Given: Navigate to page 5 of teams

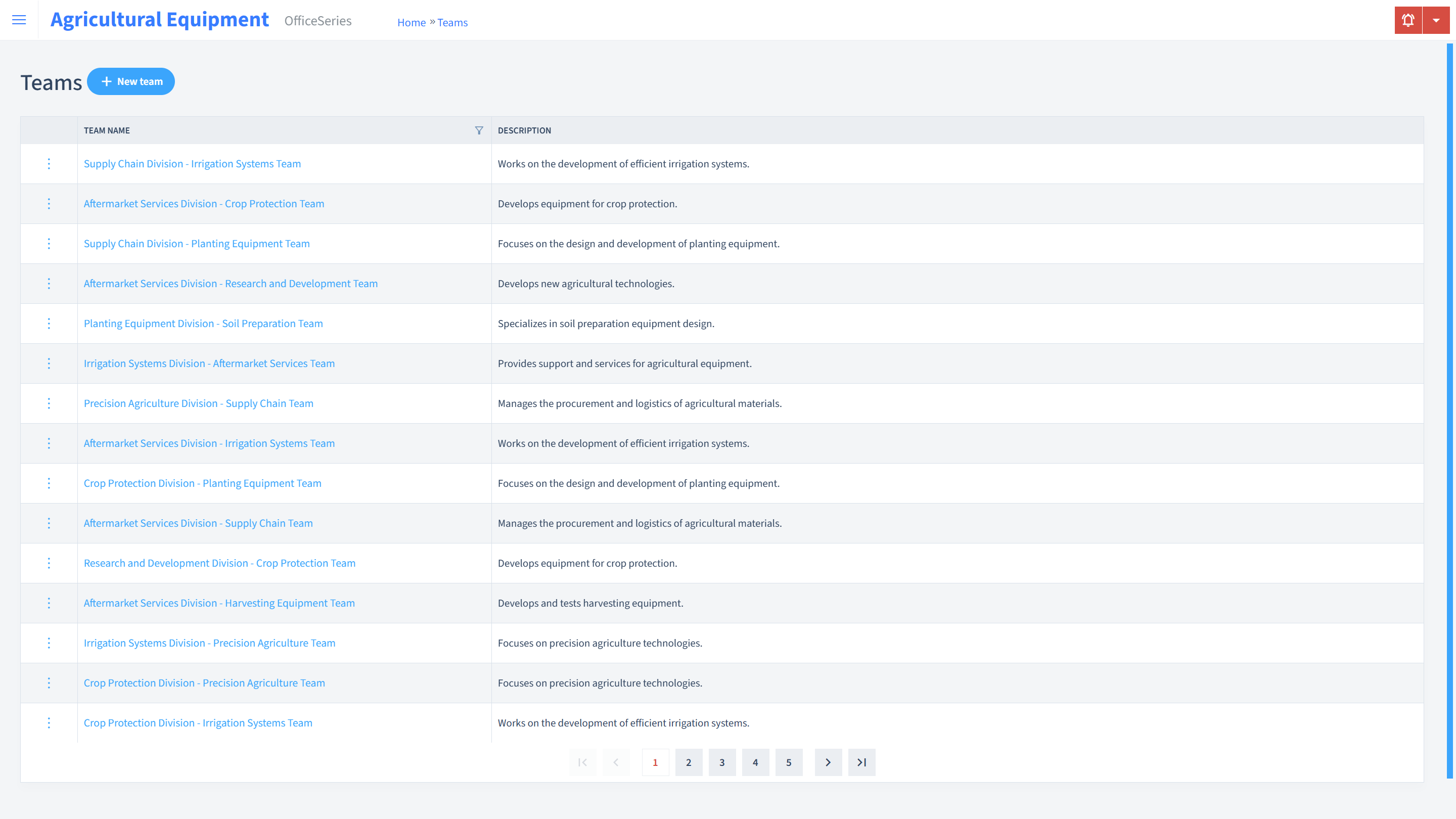Looking at the screenshot, I should point(789,762).
